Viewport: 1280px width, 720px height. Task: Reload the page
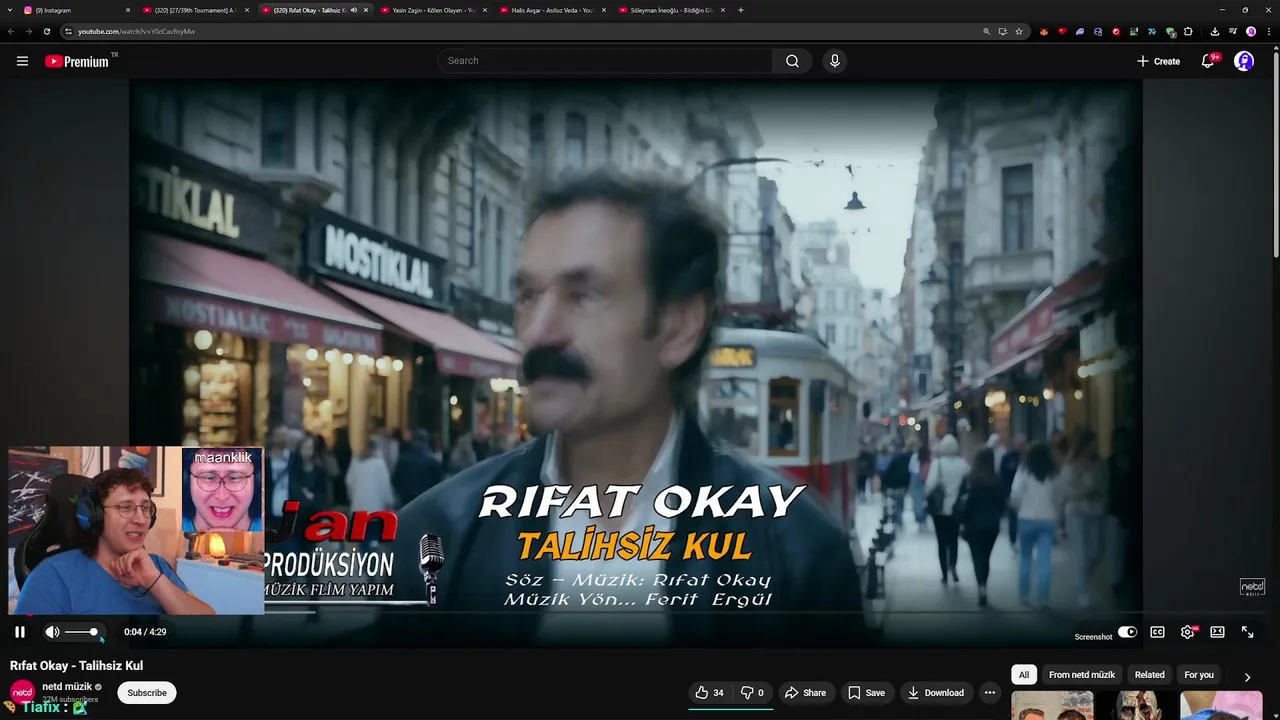click(46, 31)
